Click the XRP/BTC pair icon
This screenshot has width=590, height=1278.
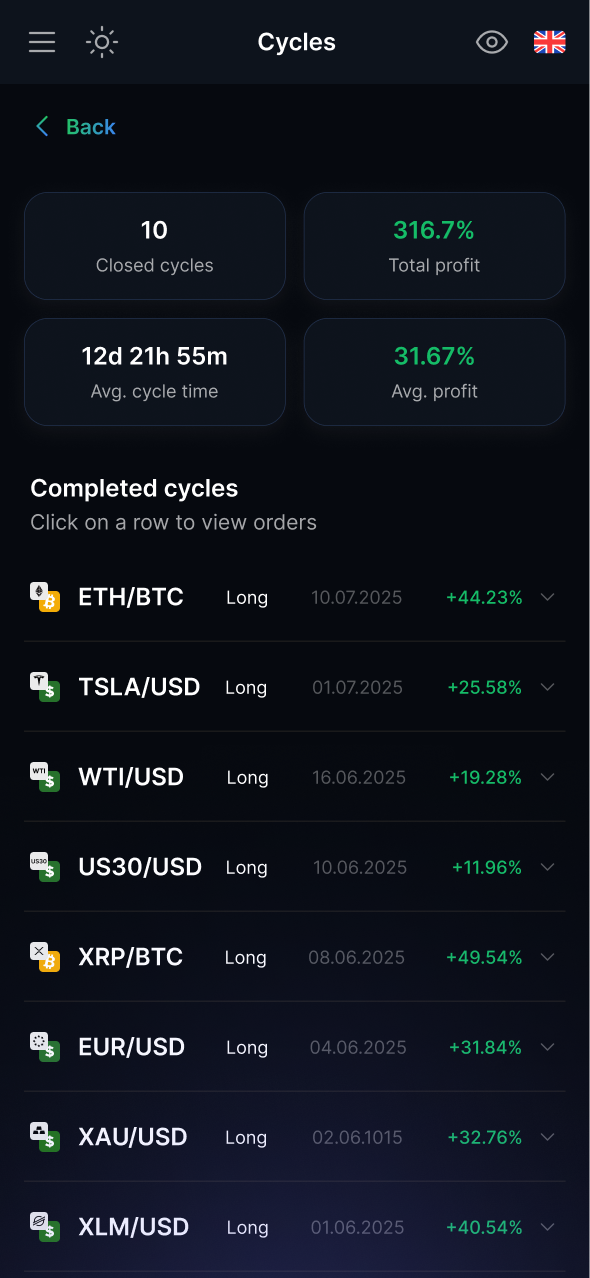(46, 957)
